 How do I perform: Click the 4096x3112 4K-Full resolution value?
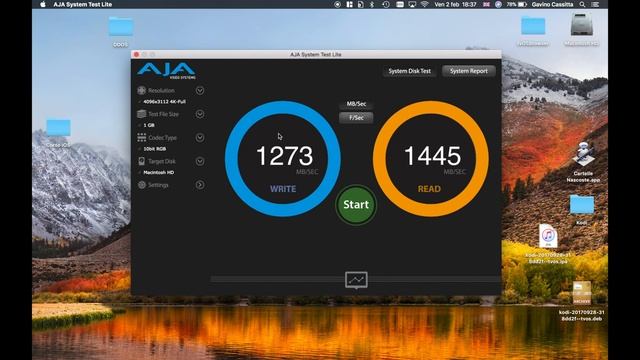point(164,102)
